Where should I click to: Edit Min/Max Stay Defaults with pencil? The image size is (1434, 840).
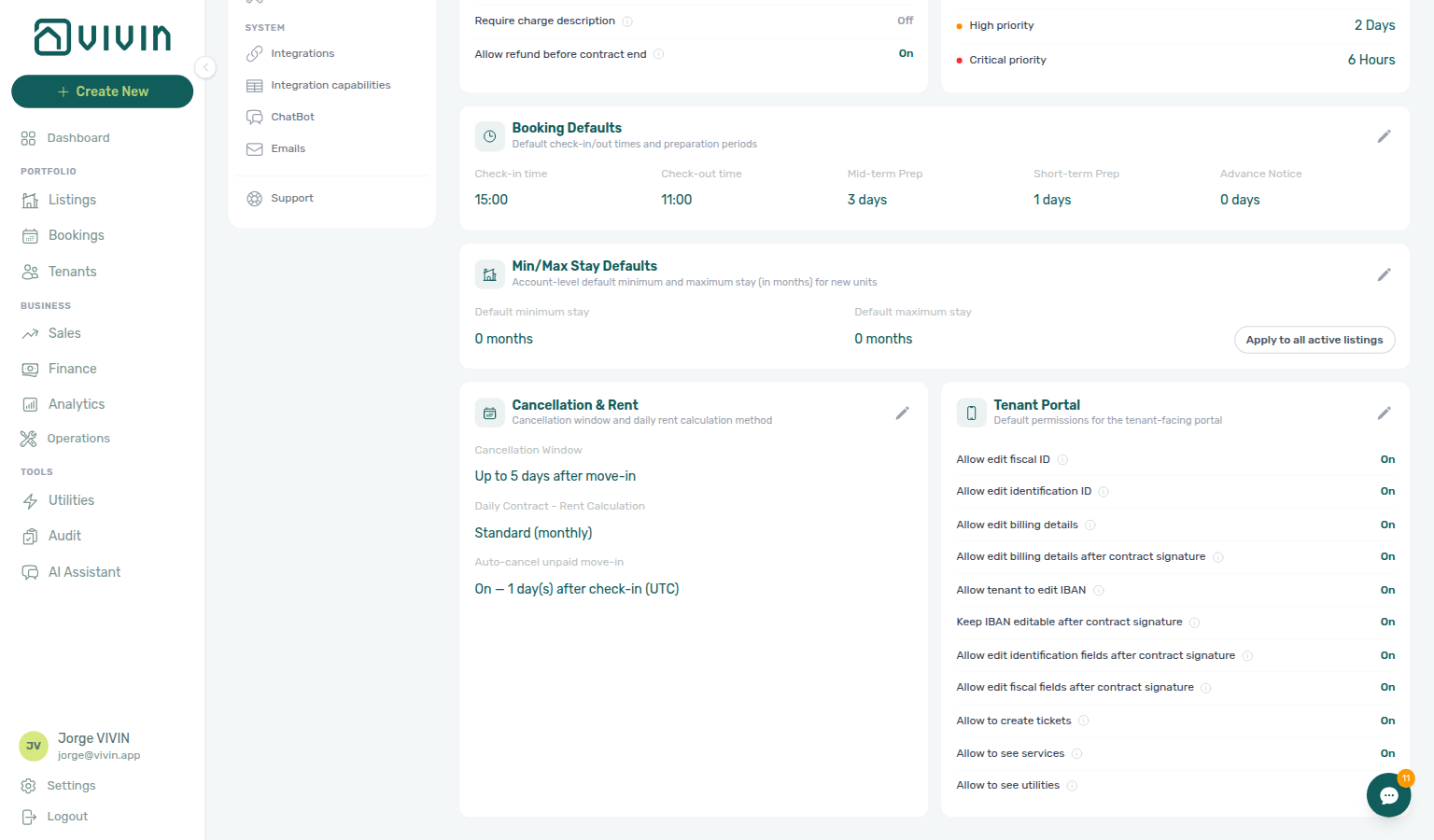(x=1384, y=274)
